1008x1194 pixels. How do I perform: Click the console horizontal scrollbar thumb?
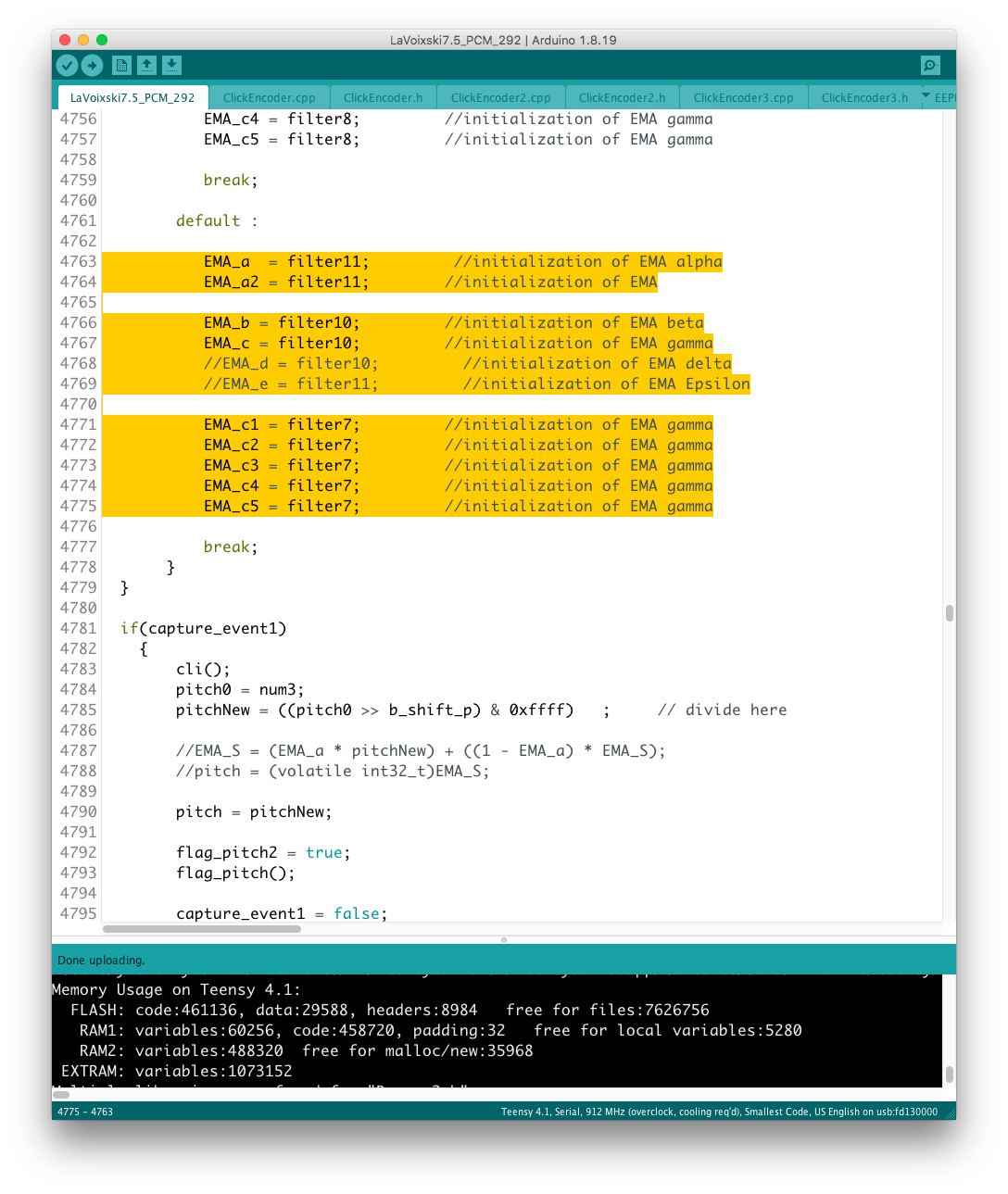tap(62, 1094)
